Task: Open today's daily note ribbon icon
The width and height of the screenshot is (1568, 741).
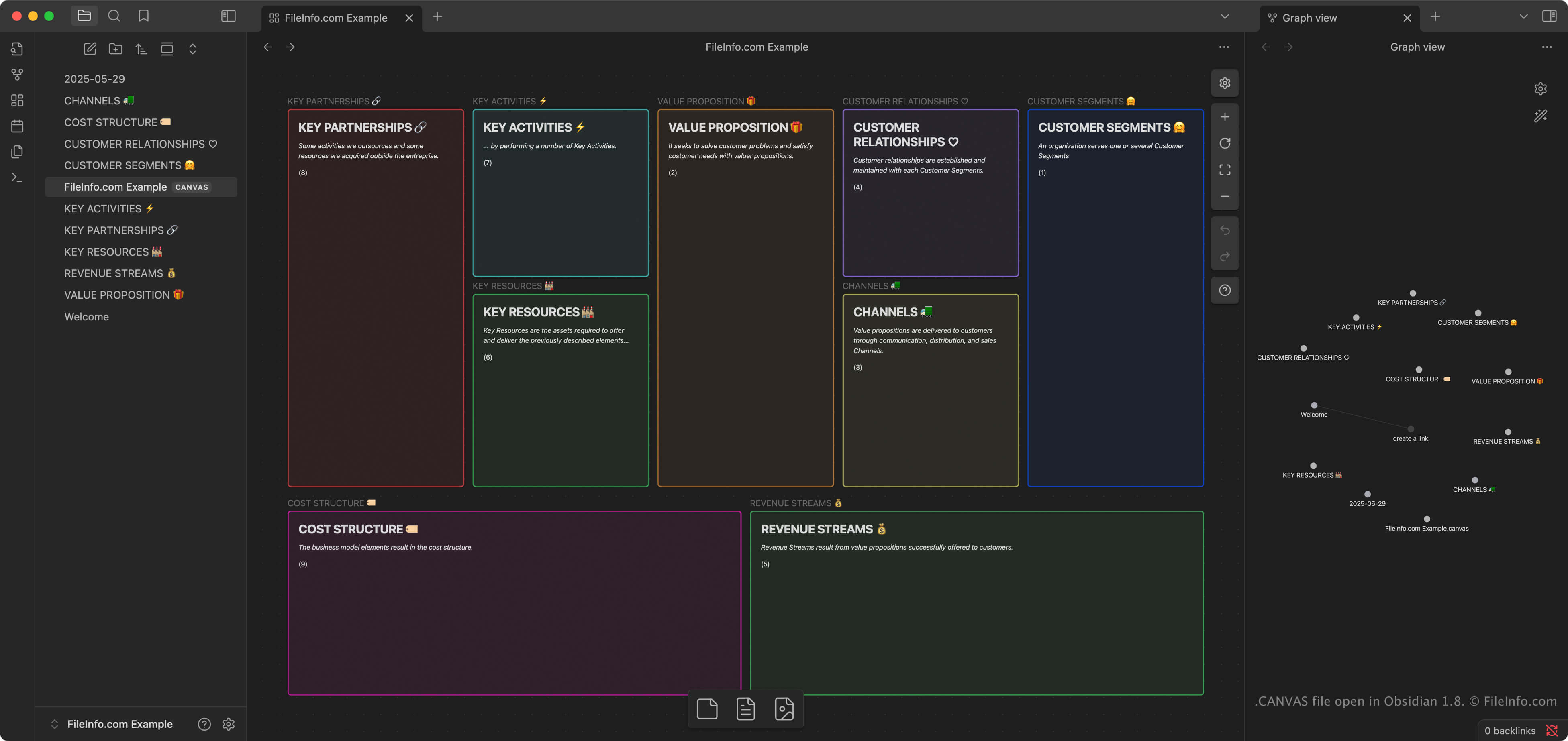Action: 17,126
